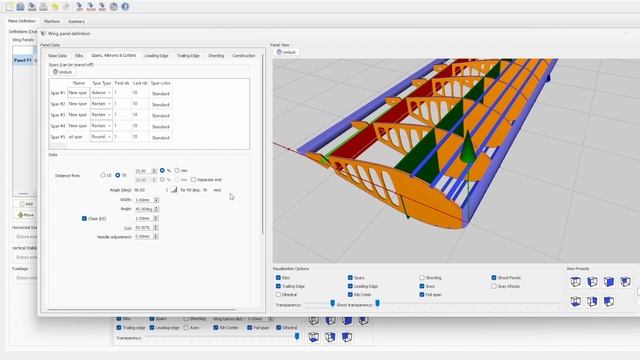Open the Planform tab in main window
The width and height of the screenshot is (640, 360).
(52, 21)
